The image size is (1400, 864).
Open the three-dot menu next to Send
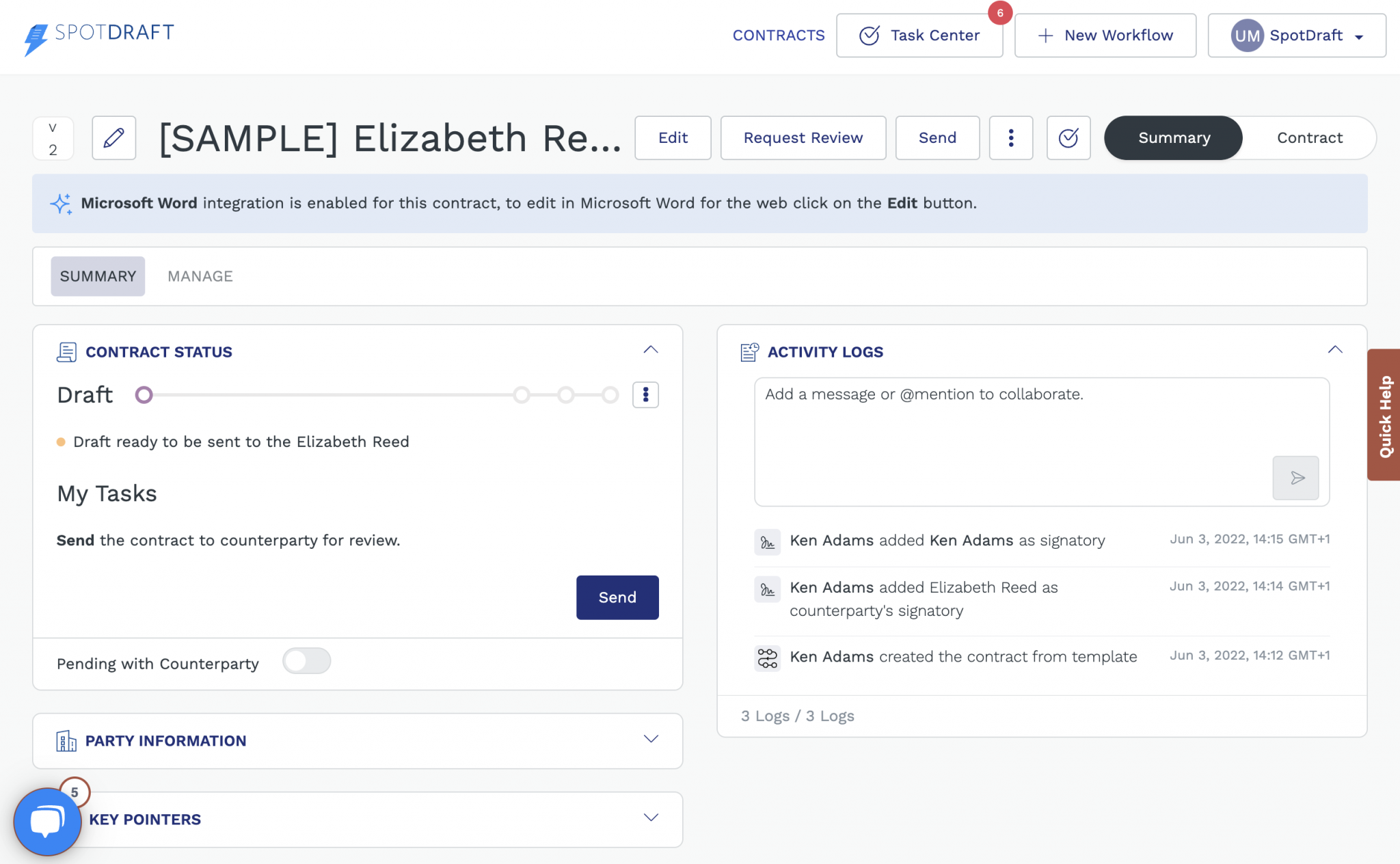1011,138
